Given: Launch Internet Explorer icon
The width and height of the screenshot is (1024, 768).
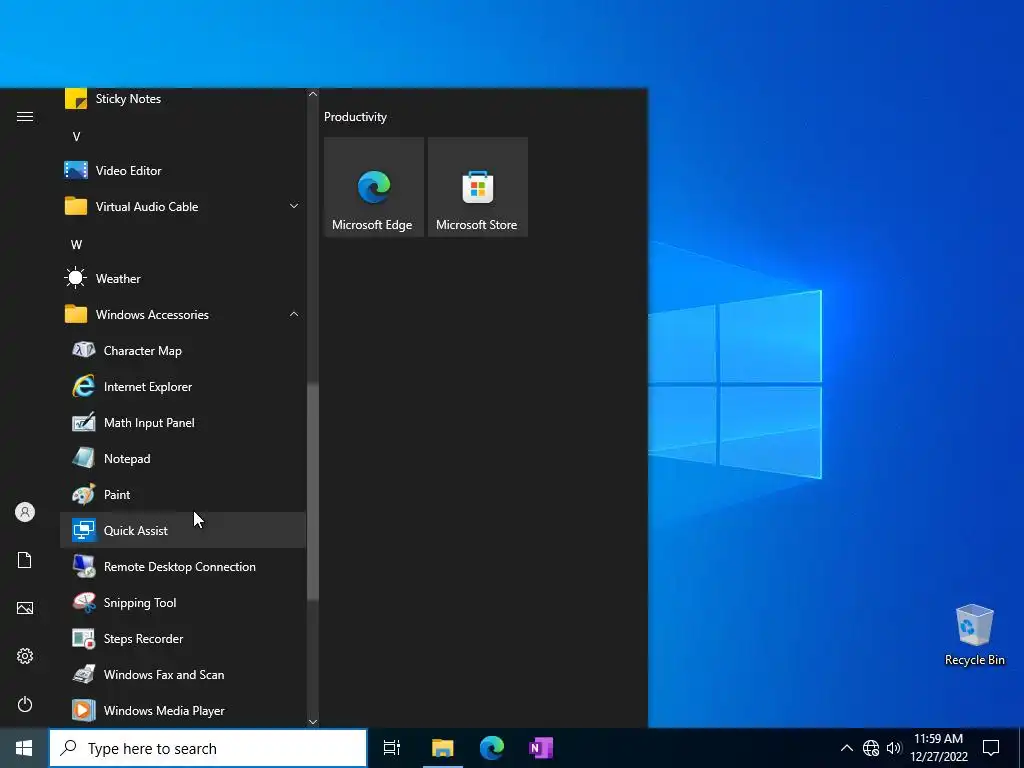Looking at the screenshot, I should coord(84,387).
